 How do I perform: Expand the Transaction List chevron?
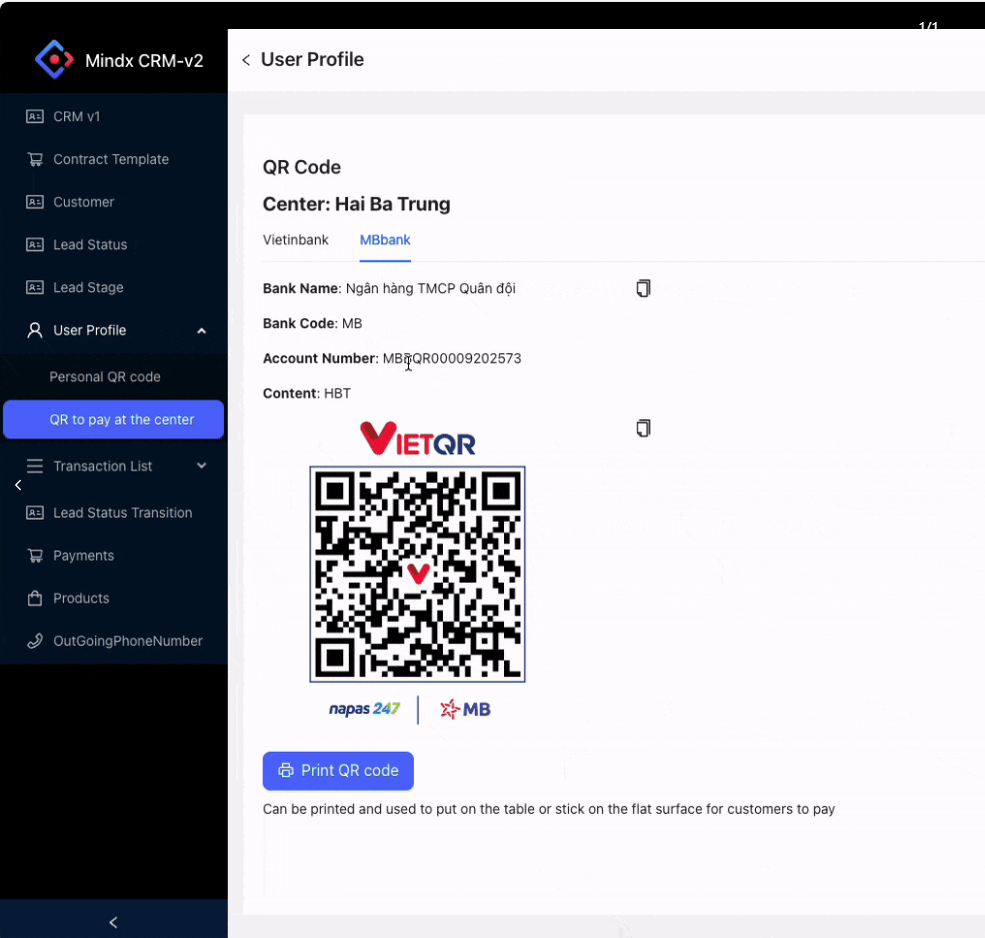[x=202, y=466]
